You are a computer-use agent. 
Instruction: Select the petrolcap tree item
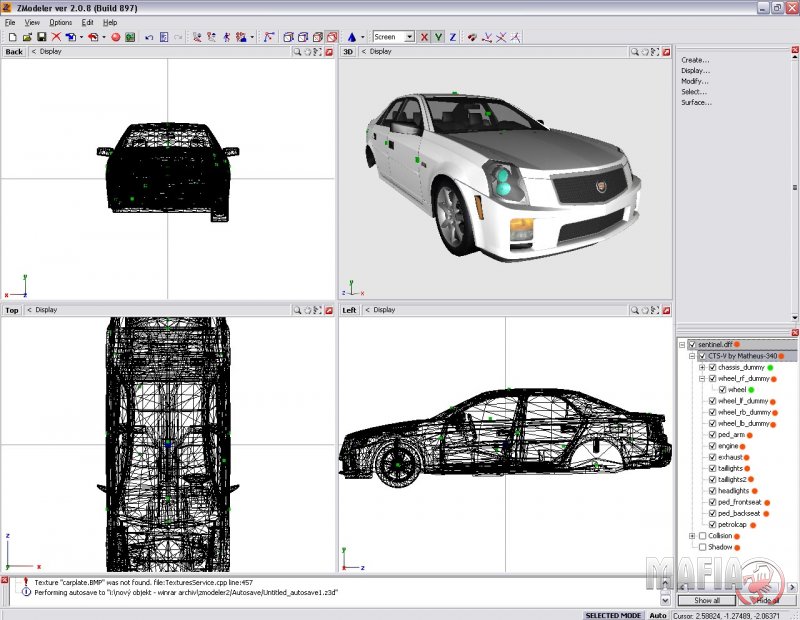pos(732,524)
